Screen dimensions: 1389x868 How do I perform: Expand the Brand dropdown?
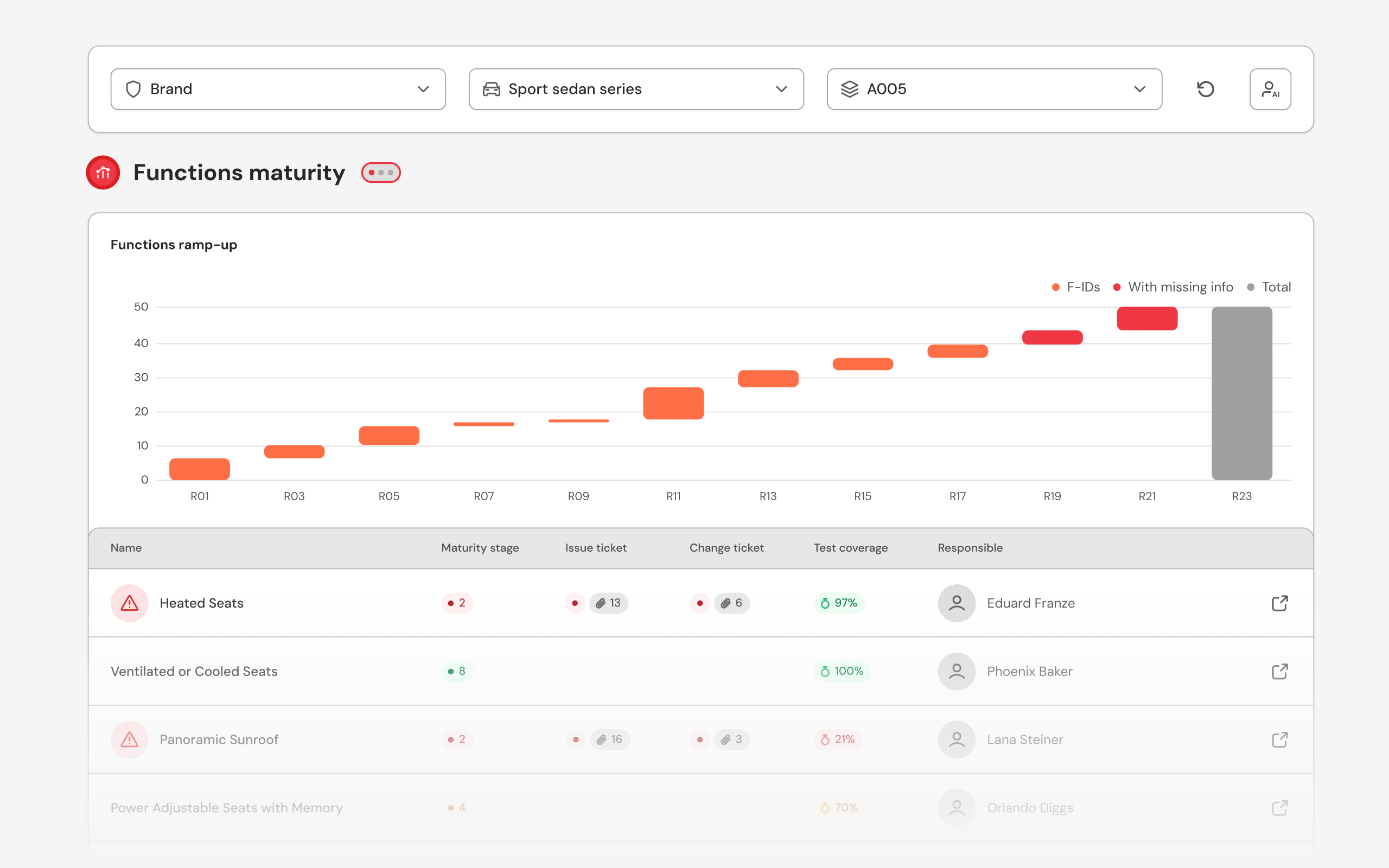point(278,89)
